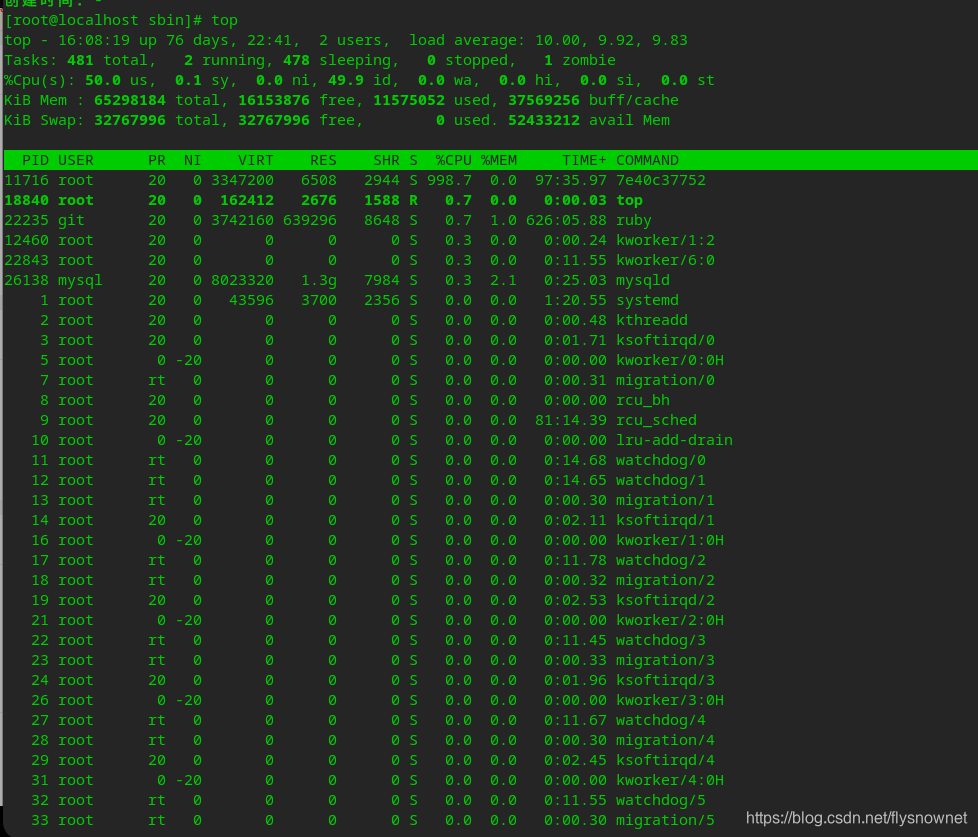Click the kworker/6:0 command

click(665, 260)
